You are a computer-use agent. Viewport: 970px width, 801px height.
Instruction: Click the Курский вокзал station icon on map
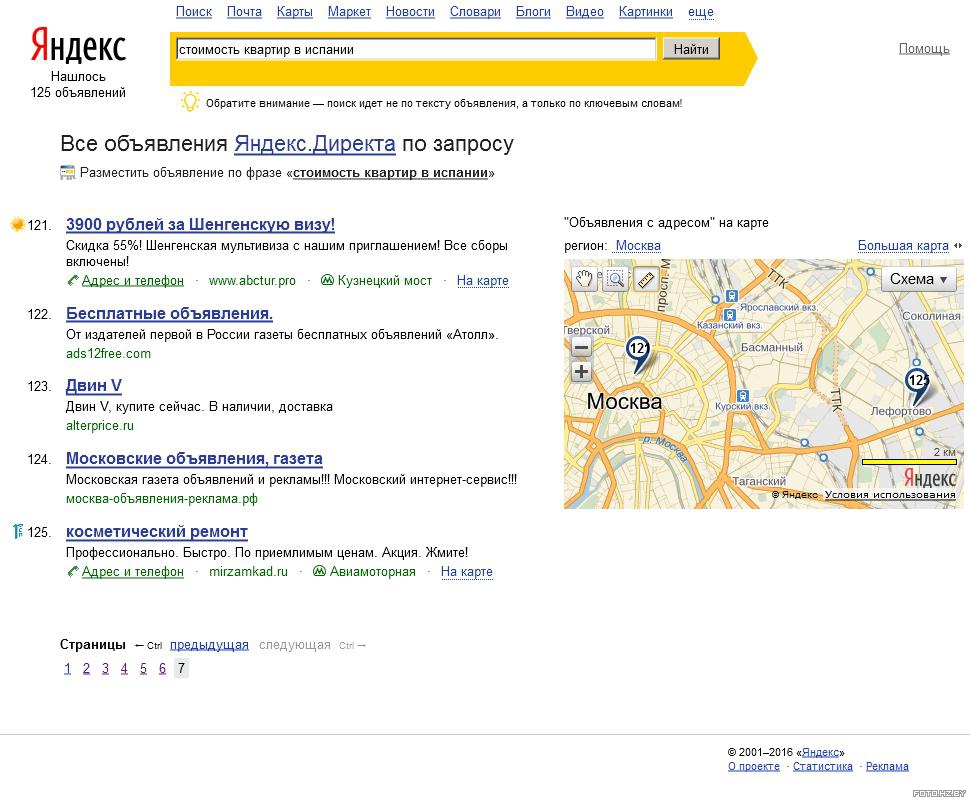click(x=743, y=396)
